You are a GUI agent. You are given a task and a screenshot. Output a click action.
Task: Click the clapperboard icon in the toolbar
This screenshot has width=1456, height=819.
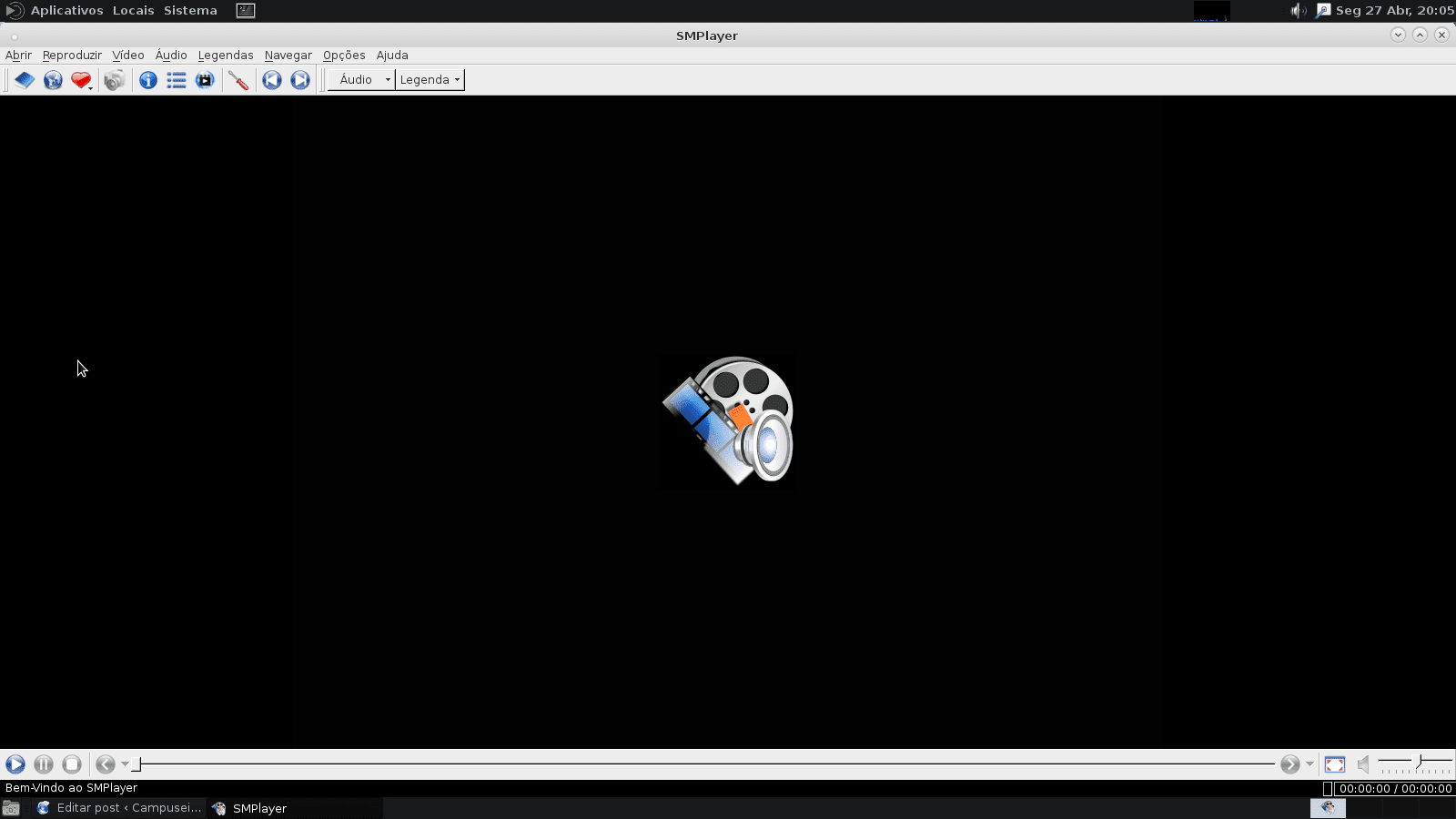point(205,80)
